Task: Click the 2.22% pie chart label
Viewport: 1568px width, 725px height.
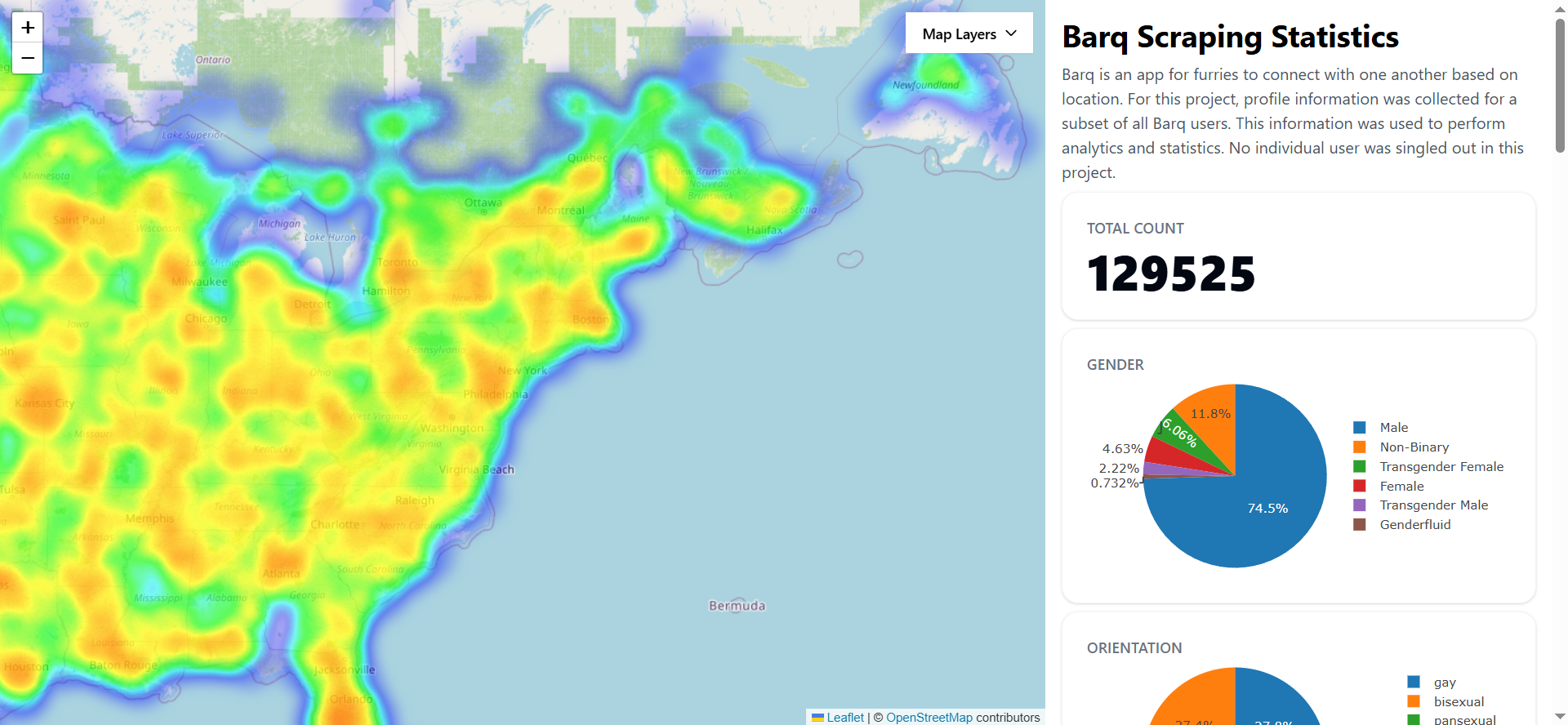Action: tap(1119, 468)
